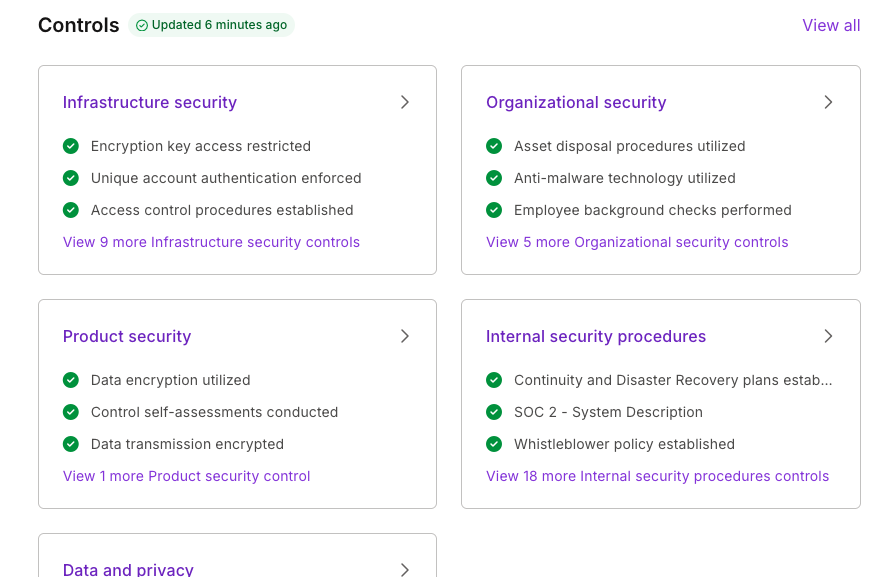Click the green check beside Employee background checks performed
This screenshot has height=577, width=883.
[494, 210]
